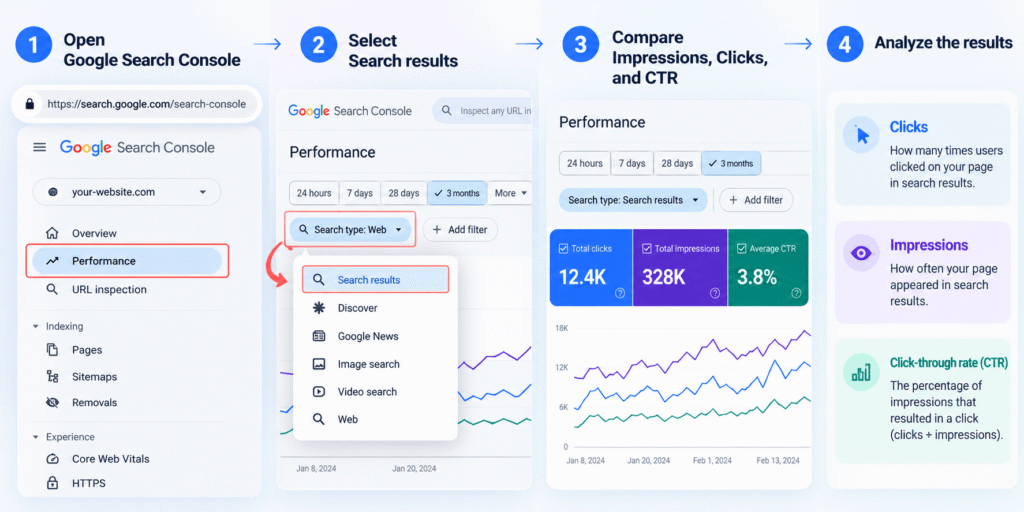Screen dimensions: 1024x512
Task: Click the gauge icon for Core Web Vitals
Action: click(52, 459)
